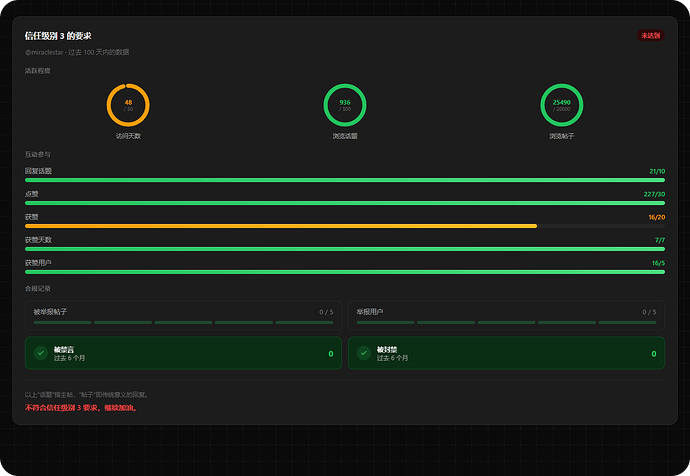Click the 回复话题 label
The height and width of the screenshot is (476, 690).
(x=38, y=171)
